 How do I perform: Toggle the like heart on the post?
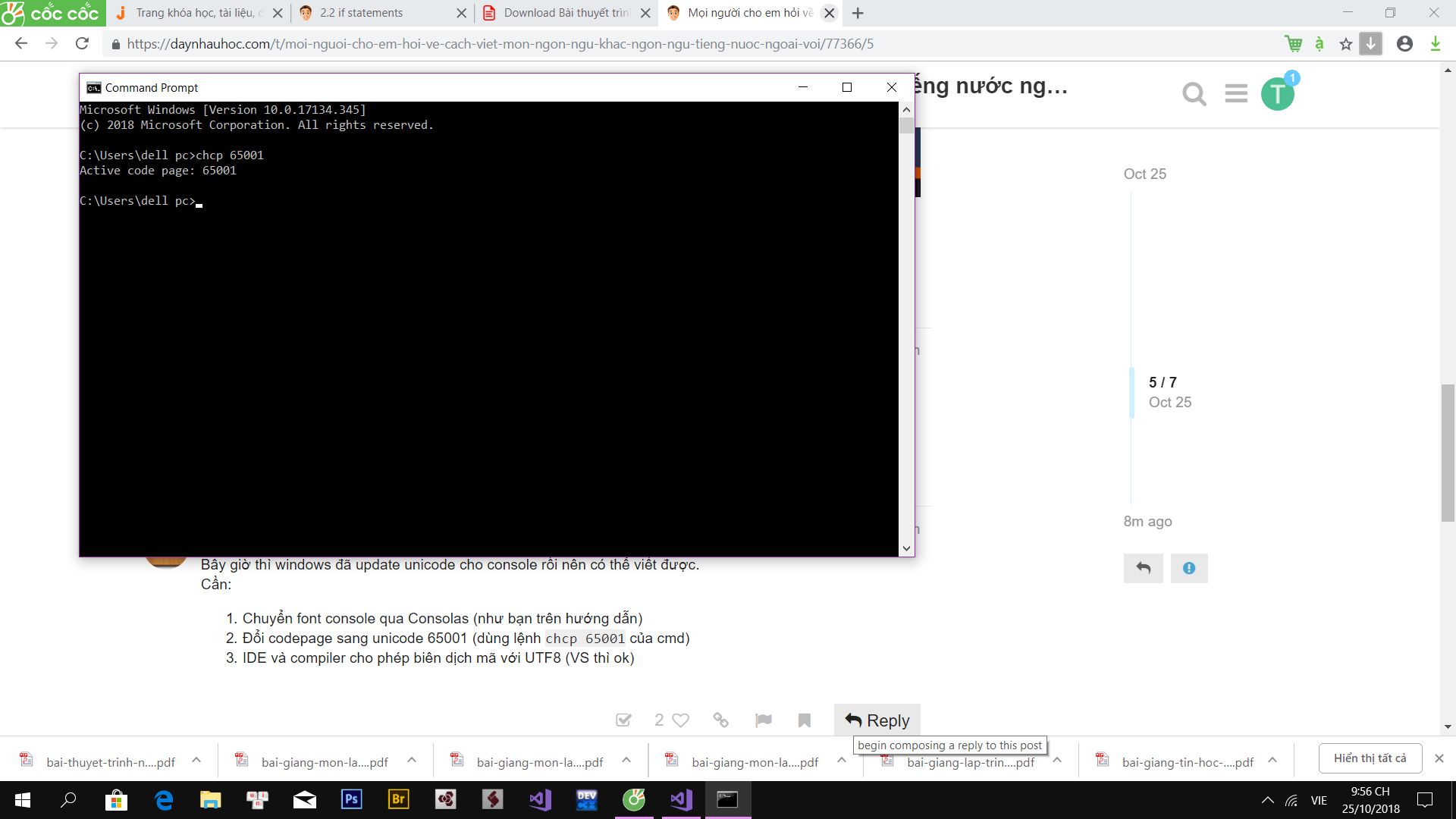point(681,720)
